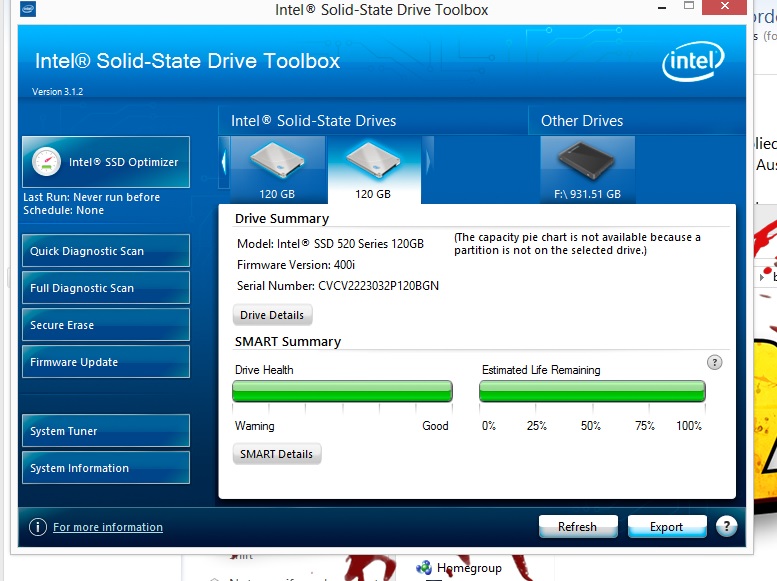The height and width of the screenshot is (581, 777).
Task: Click the Model: Intel SSD 520 Series text
Action: coord(331,244)
